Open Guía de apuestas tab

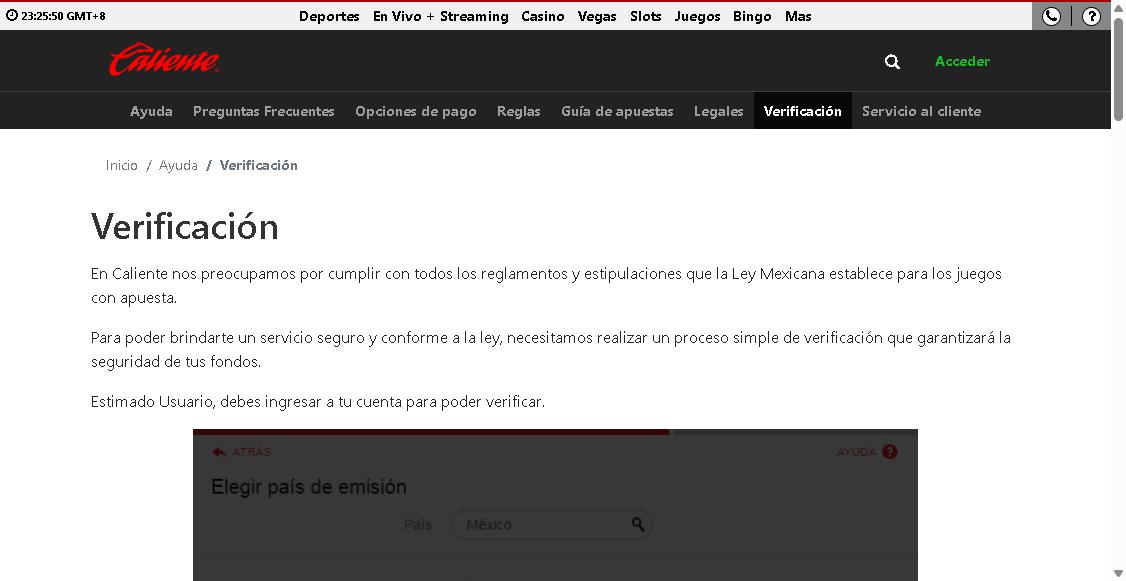click(617, 111)
